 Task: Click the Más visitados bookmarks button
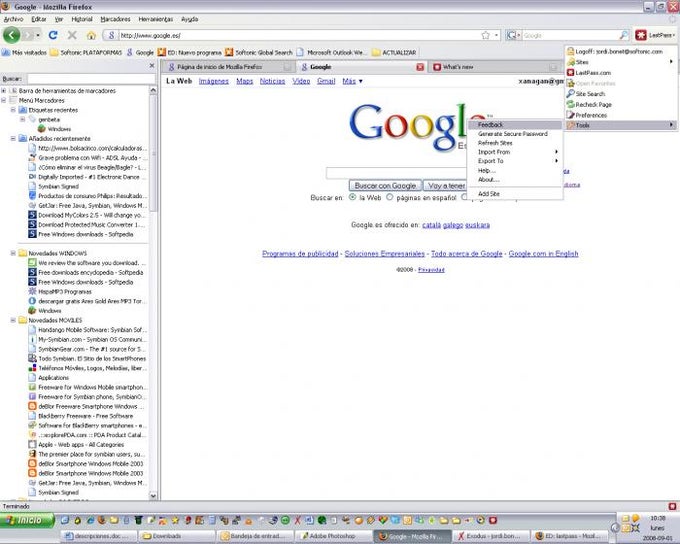[24, 52]
